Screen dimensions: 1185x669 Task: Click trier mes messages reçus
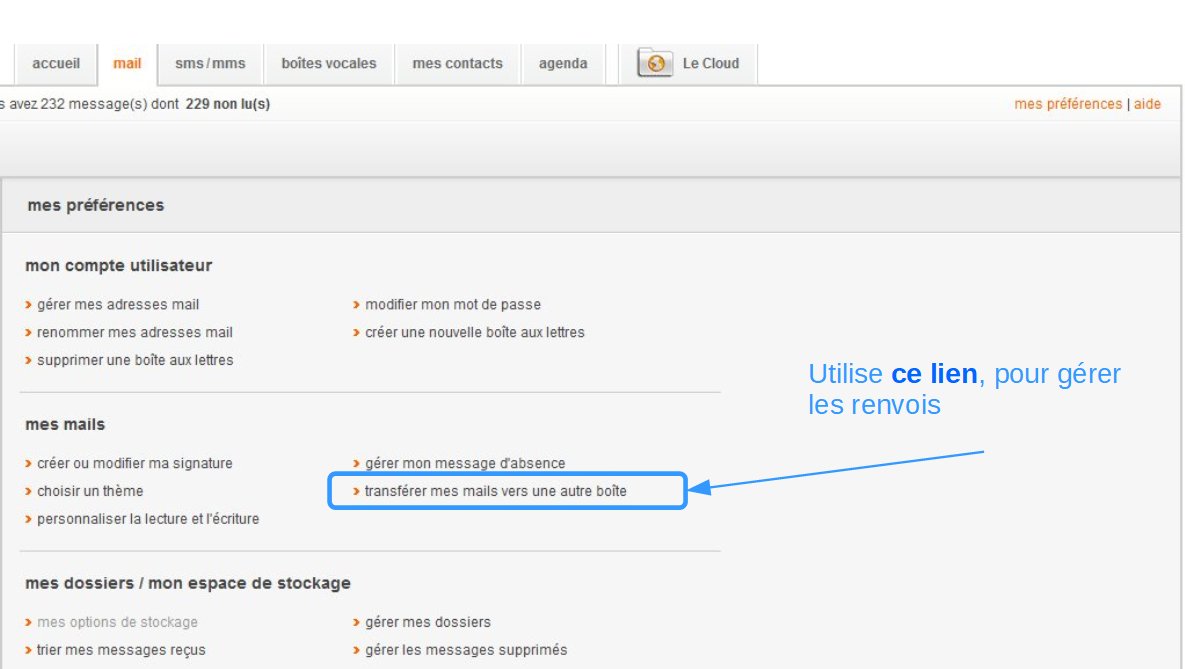121,650
